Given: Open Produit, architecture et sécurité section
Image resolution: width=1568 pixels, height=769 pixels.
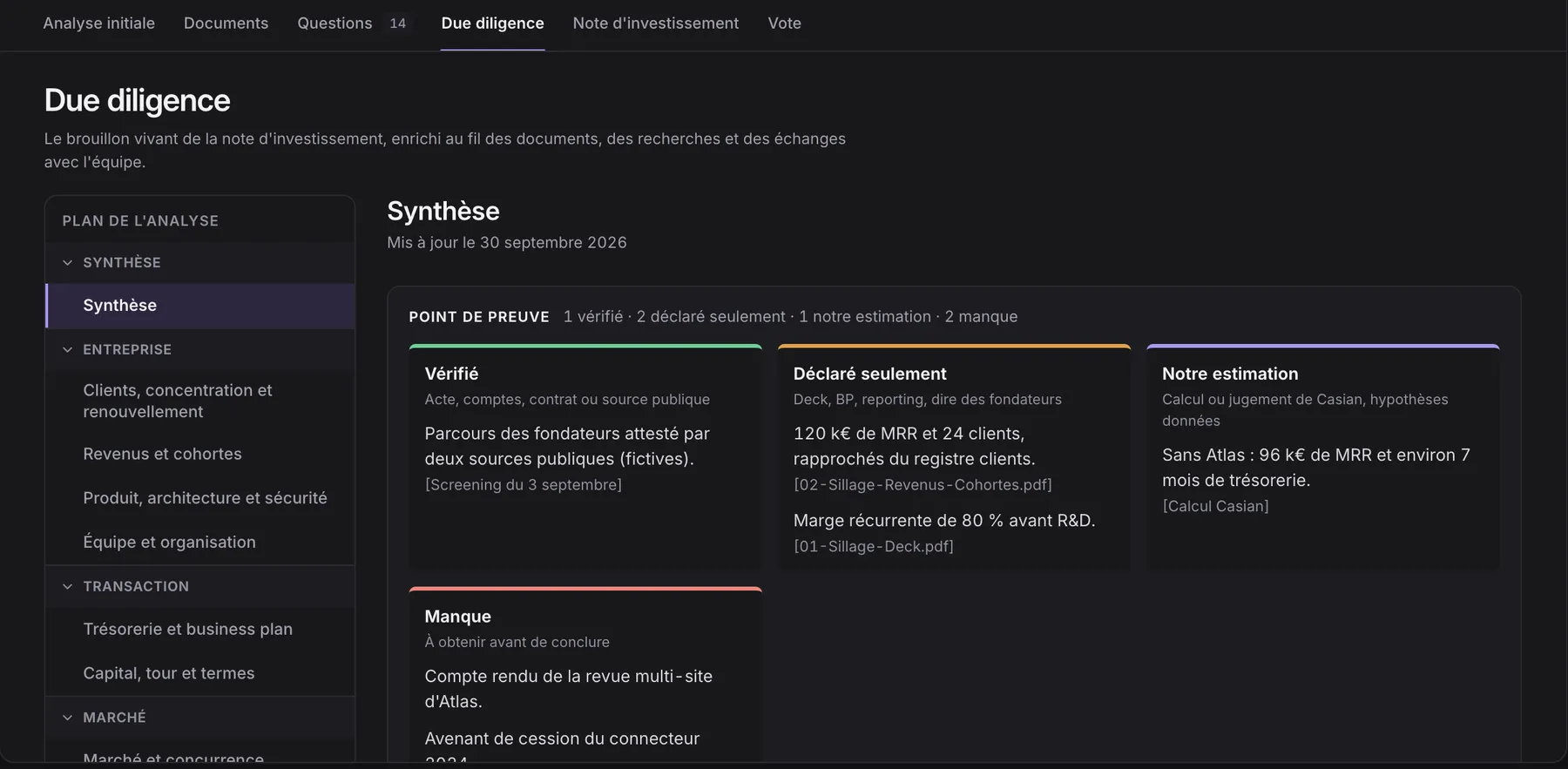Looking at the screenshot, I should point(200,498).
